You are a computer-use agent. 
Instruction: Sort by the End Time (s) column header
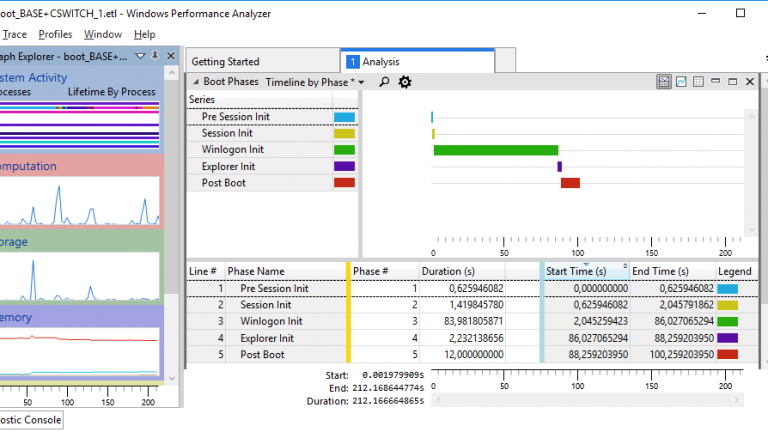(673, 271)
